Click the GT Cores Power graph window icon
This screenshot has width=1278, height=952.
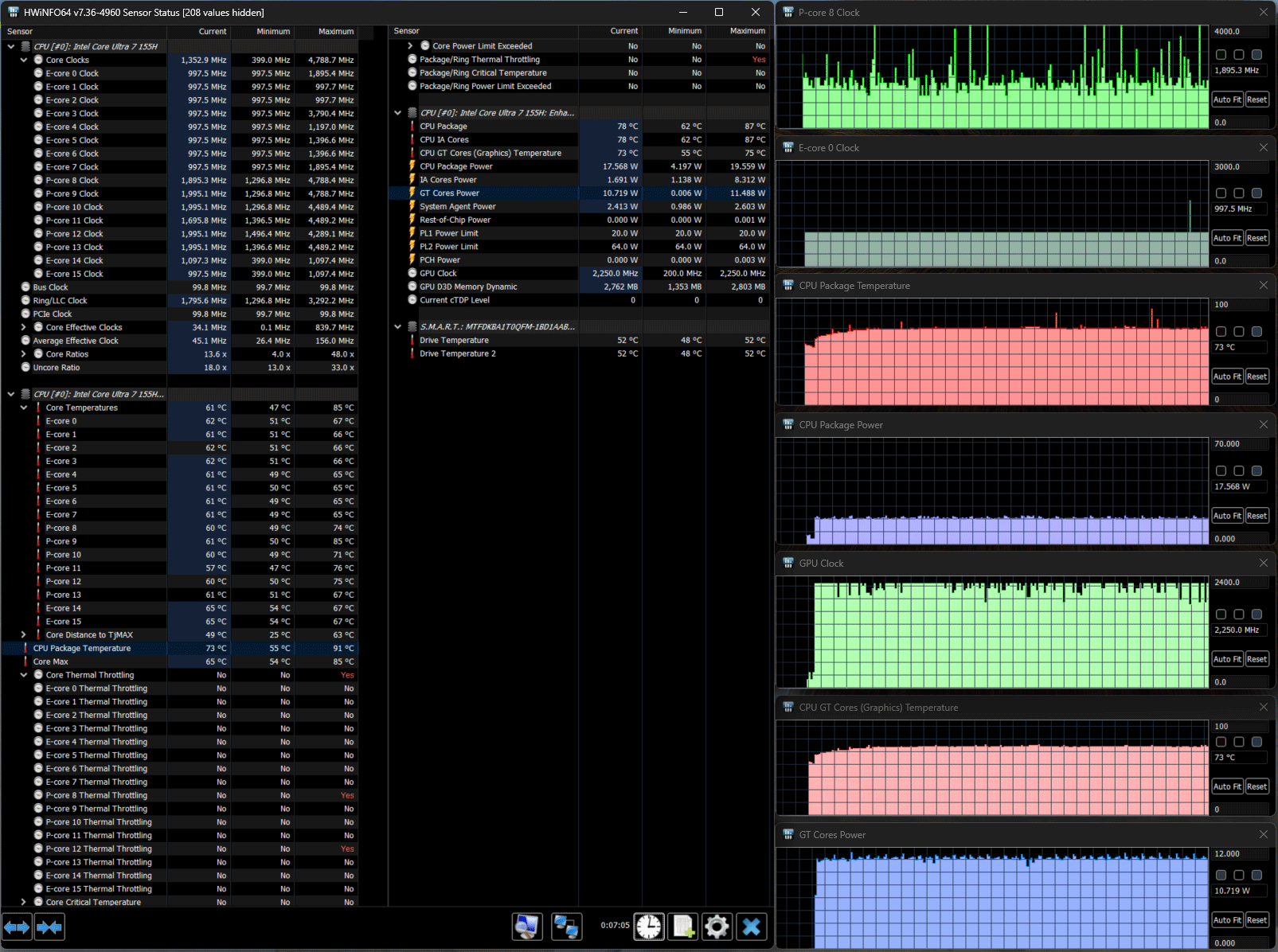click(x=788, y=834)
